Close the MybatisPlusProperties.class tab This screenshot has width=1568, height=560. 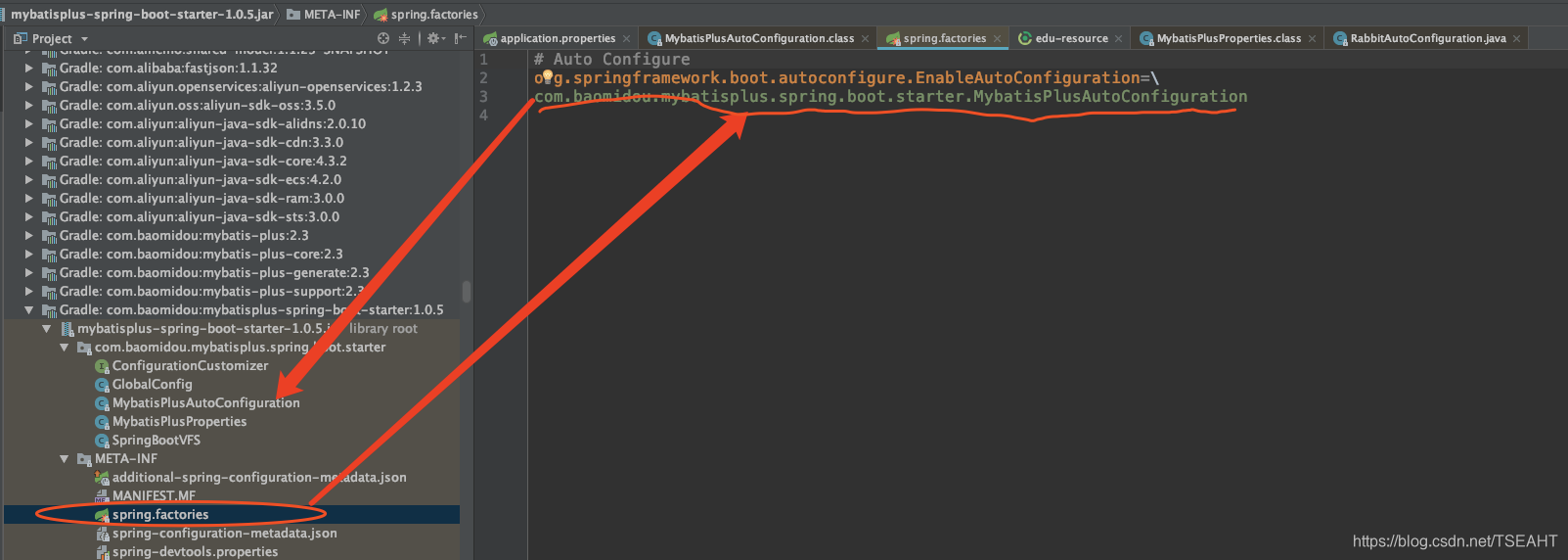tap(1312, 39)
